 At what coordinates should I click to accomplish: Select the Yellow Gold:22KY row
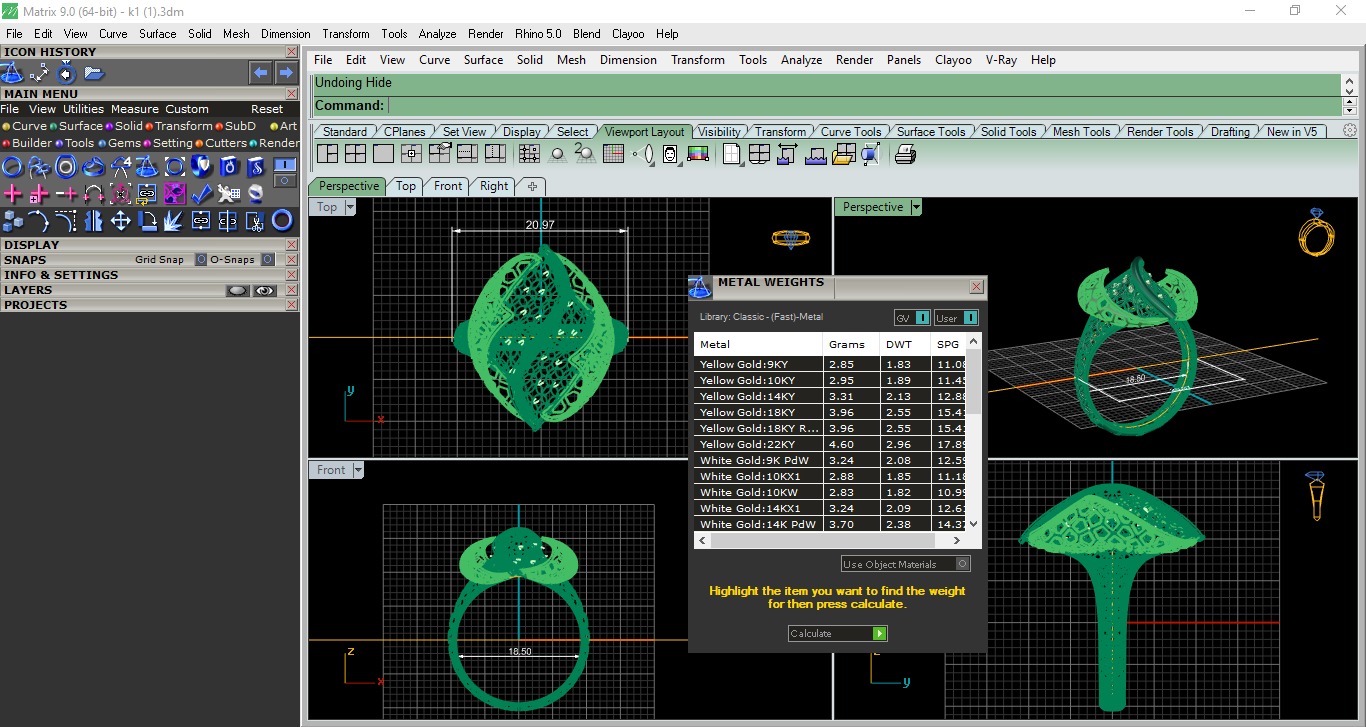[x=830, y=444]
